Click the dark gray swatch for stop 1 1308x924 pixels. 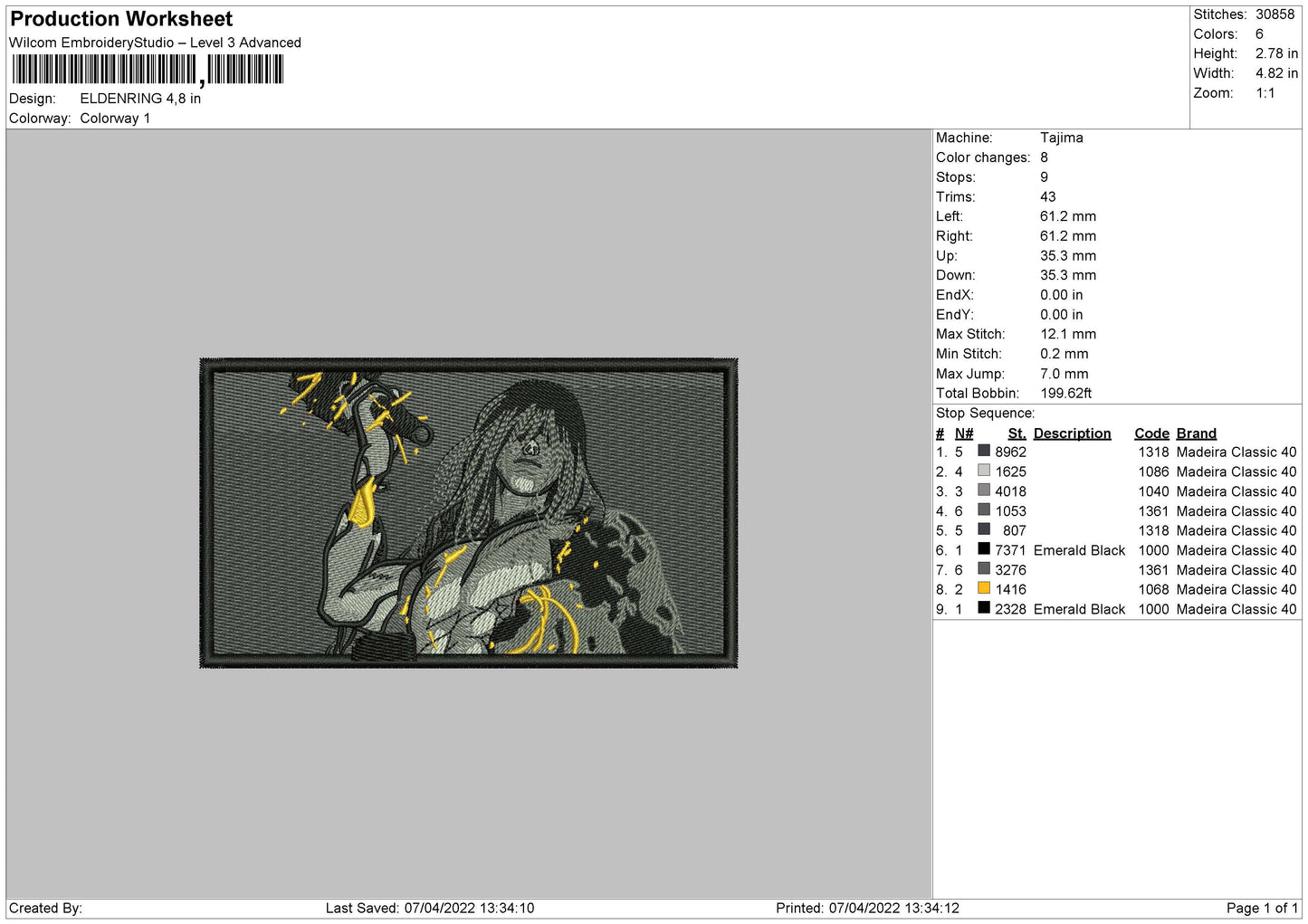pos(984,451)
